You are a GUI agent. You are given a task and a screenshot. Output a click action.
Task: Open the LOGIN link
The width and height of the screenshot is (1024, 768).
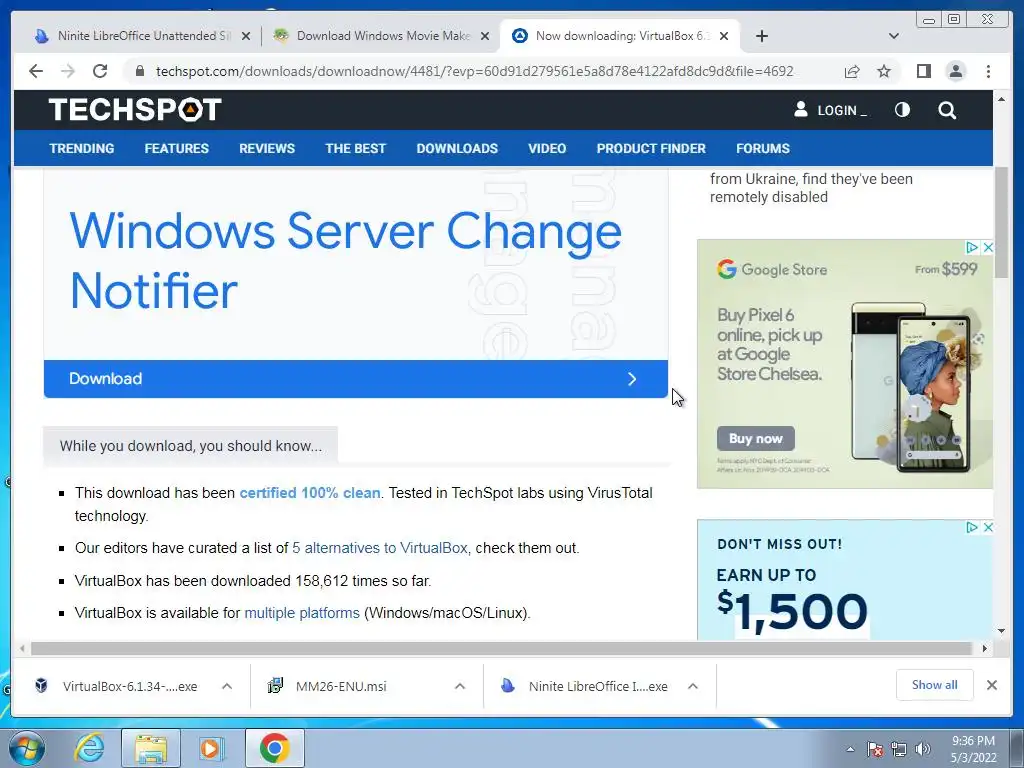point(830,110)
